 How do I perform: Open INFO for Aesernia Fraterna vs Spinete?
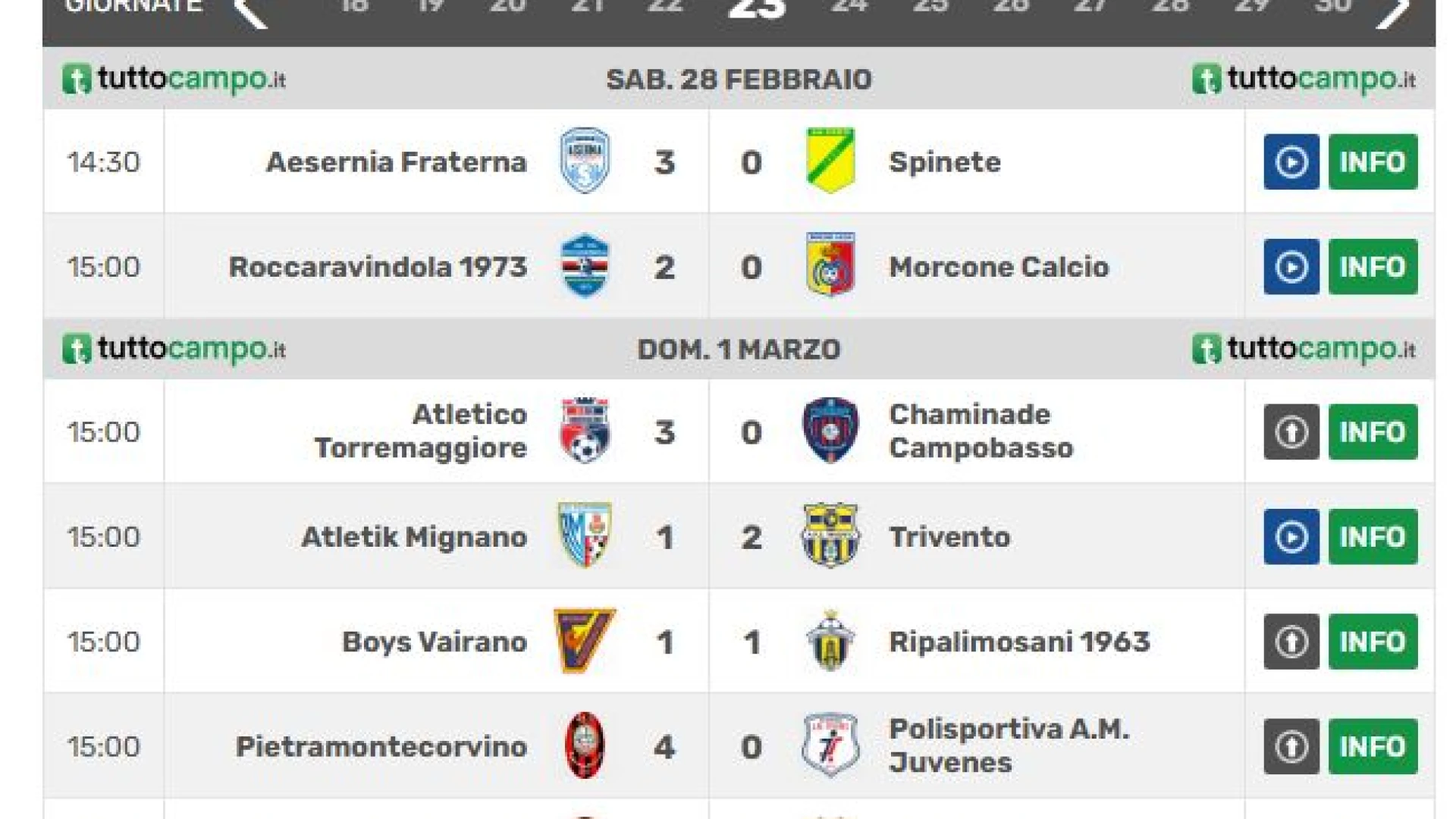click(1373, 162)
